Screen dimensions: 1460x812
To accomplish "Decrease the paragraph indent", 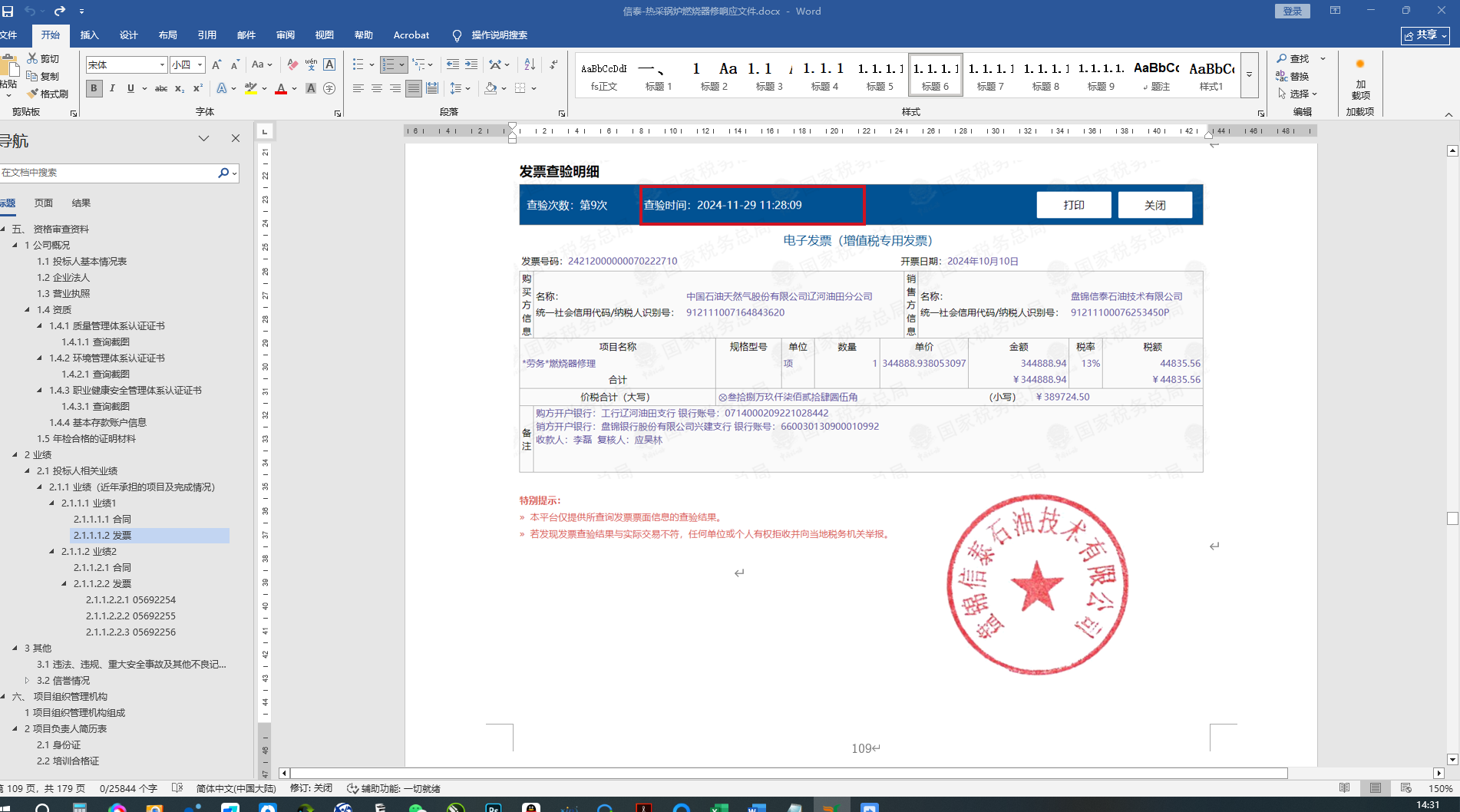I will point(453,65).
